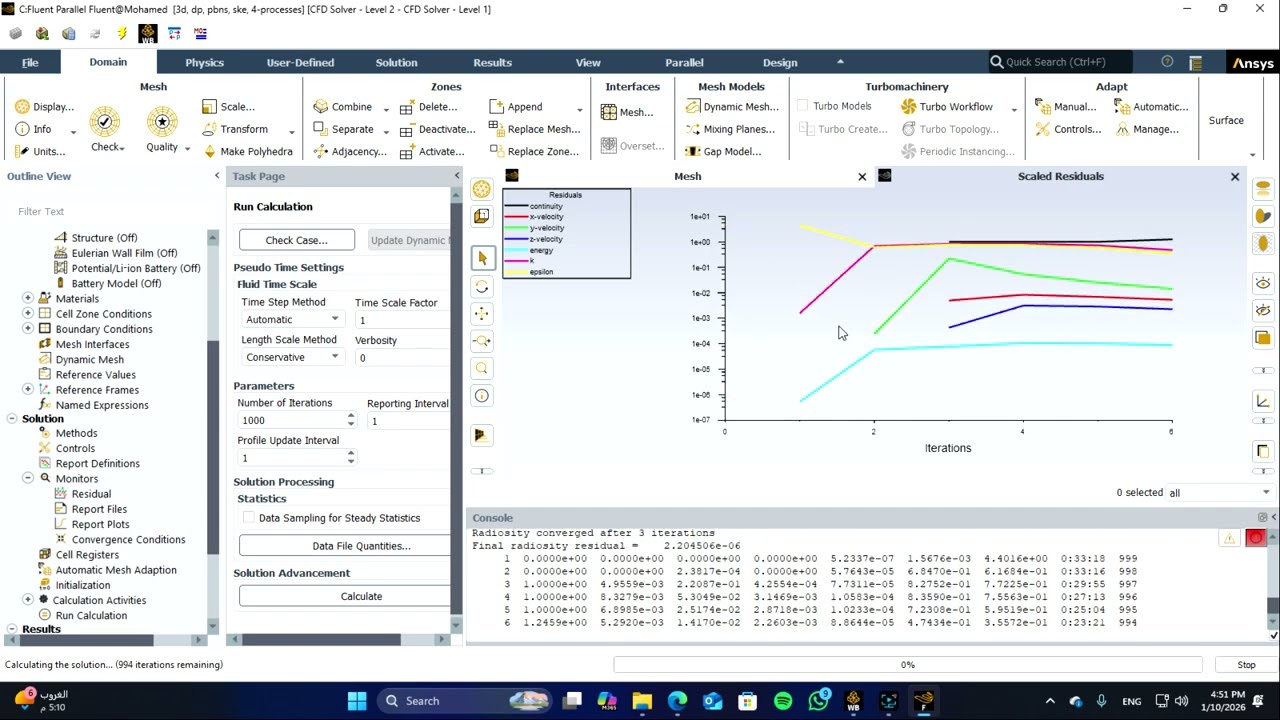Click the hide-selected crossed eye icon
The height and width of the screenshot is (720, 1280).
1263,311
